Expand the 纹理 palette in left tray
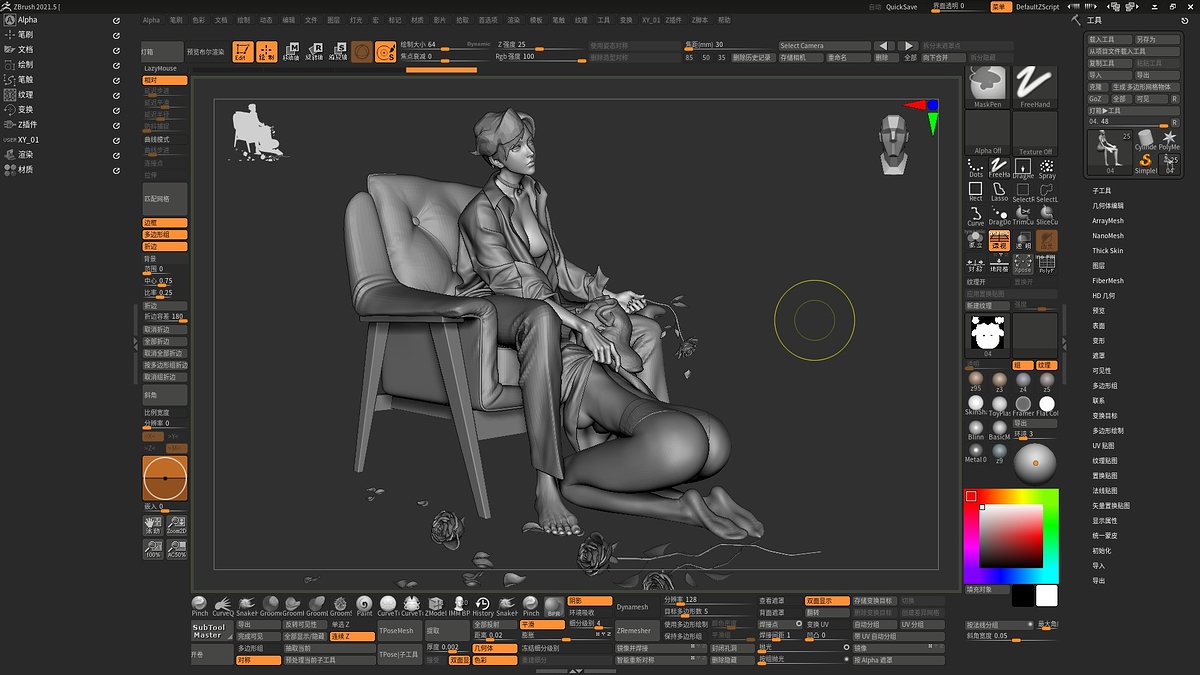Viewport: 1200px width, 675px height. click(26, 94)
